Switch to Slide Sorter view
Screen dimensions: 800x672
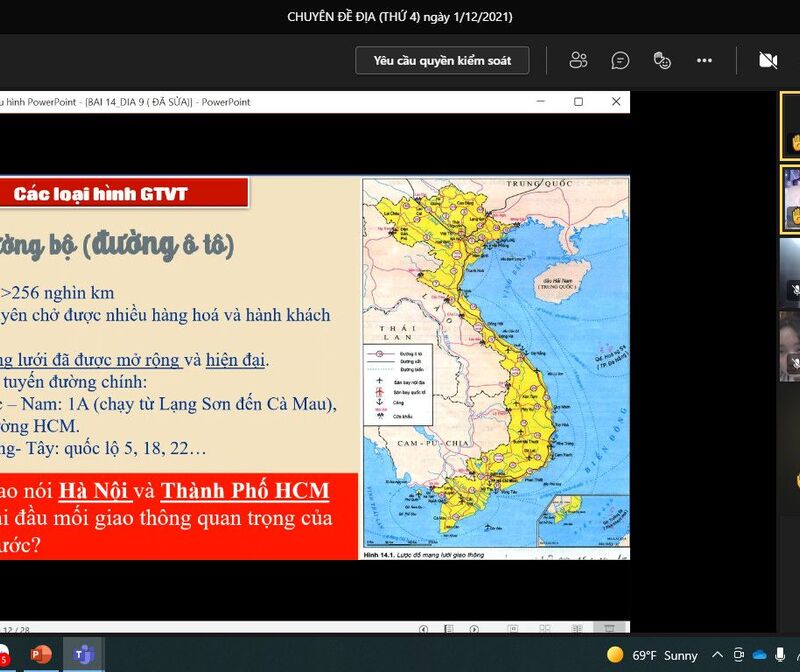pos(543,629)
